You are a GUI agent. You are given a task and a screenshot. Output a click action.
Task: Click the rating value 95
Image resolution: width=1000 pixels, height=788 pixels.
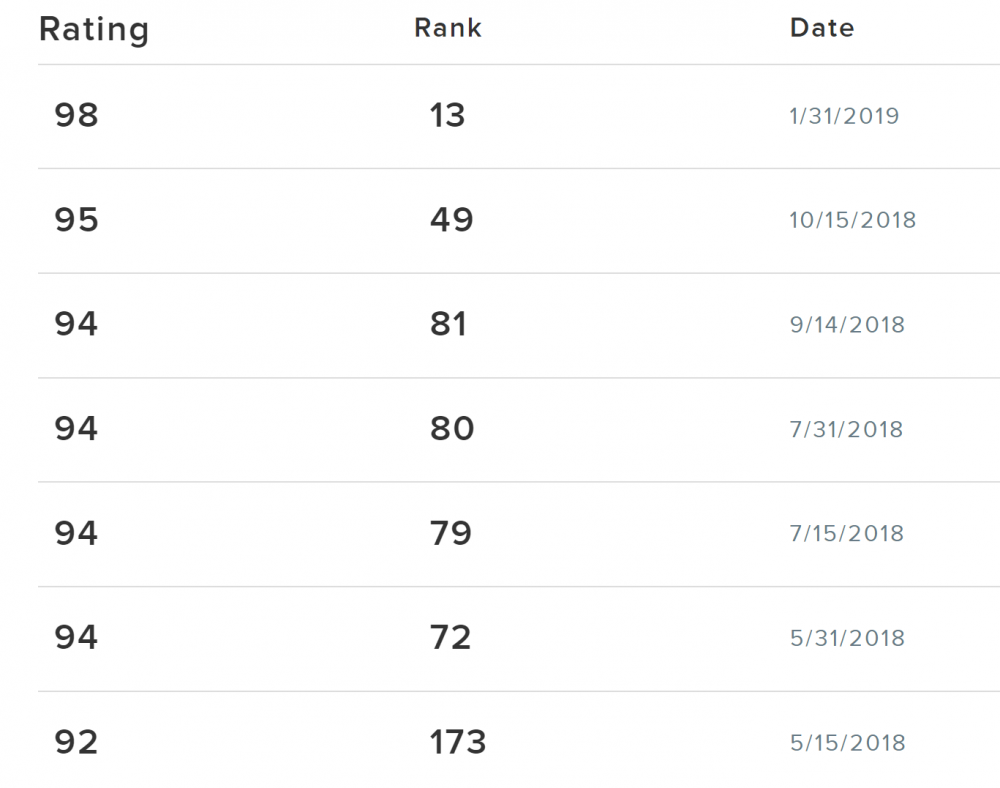pos(77,220)
